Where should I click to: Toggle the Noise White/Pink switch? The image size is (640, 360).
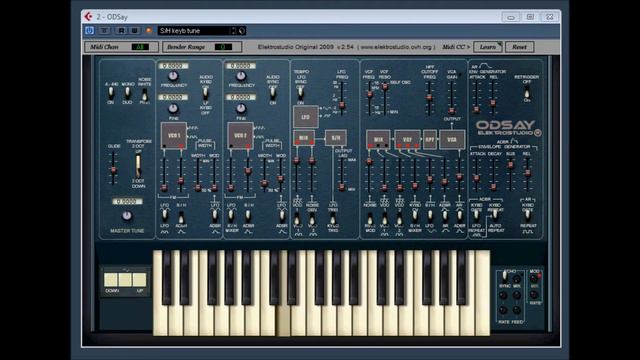tap(144, 94)
